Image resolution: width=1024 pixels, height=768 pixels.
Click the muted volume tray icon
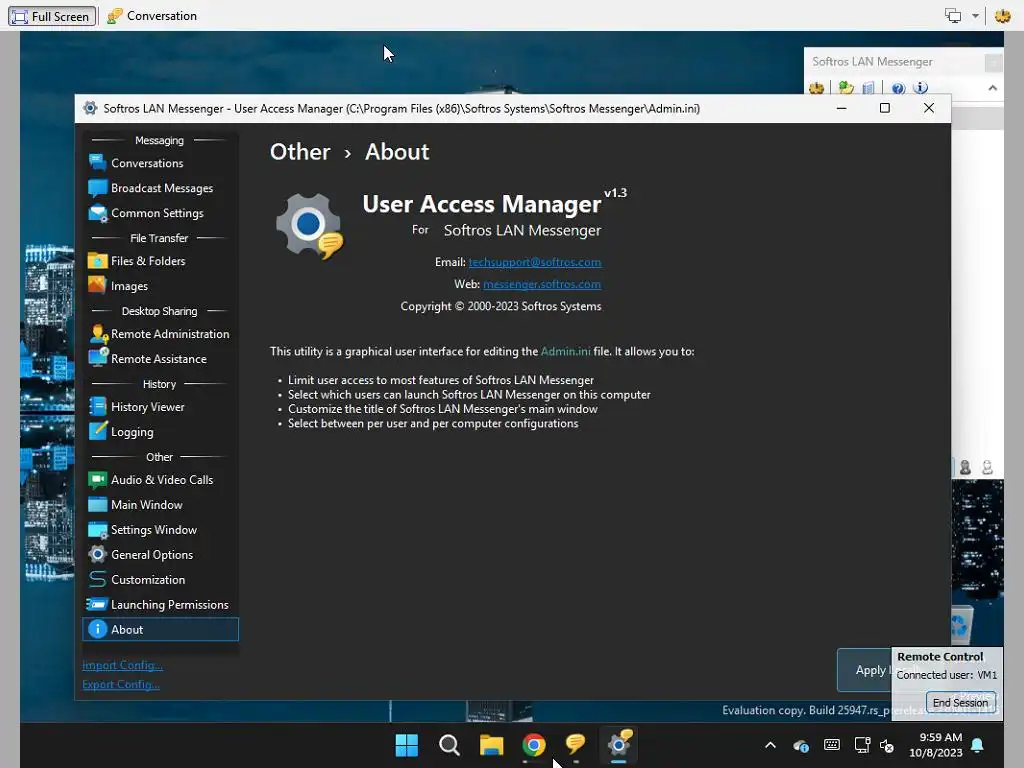[x=887, y=745]
